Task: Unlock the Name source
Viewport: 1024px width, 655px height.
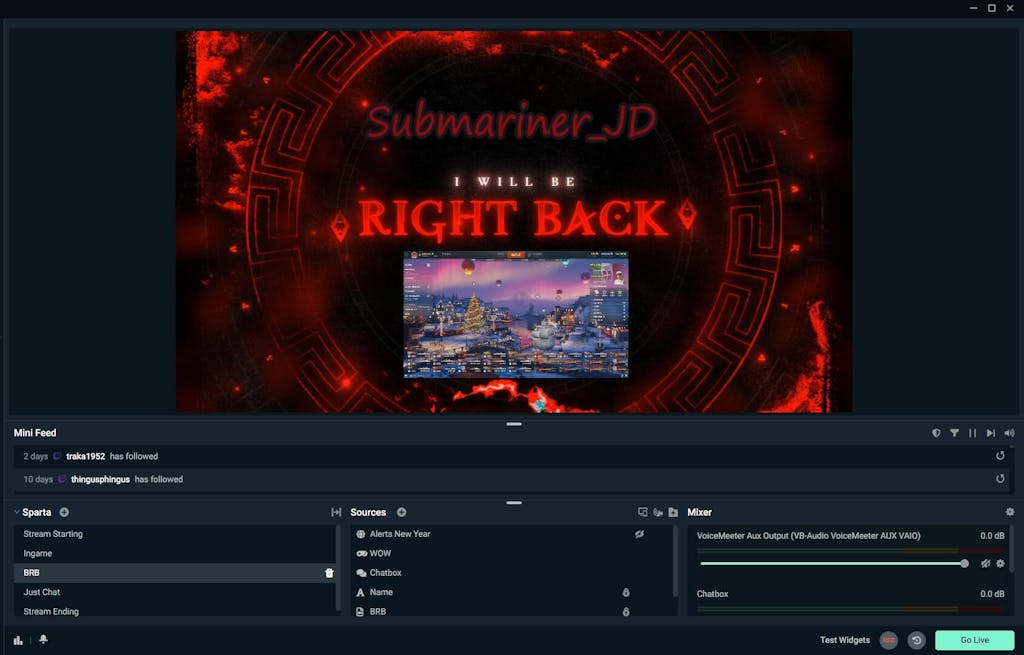Action: click(626, 592)
